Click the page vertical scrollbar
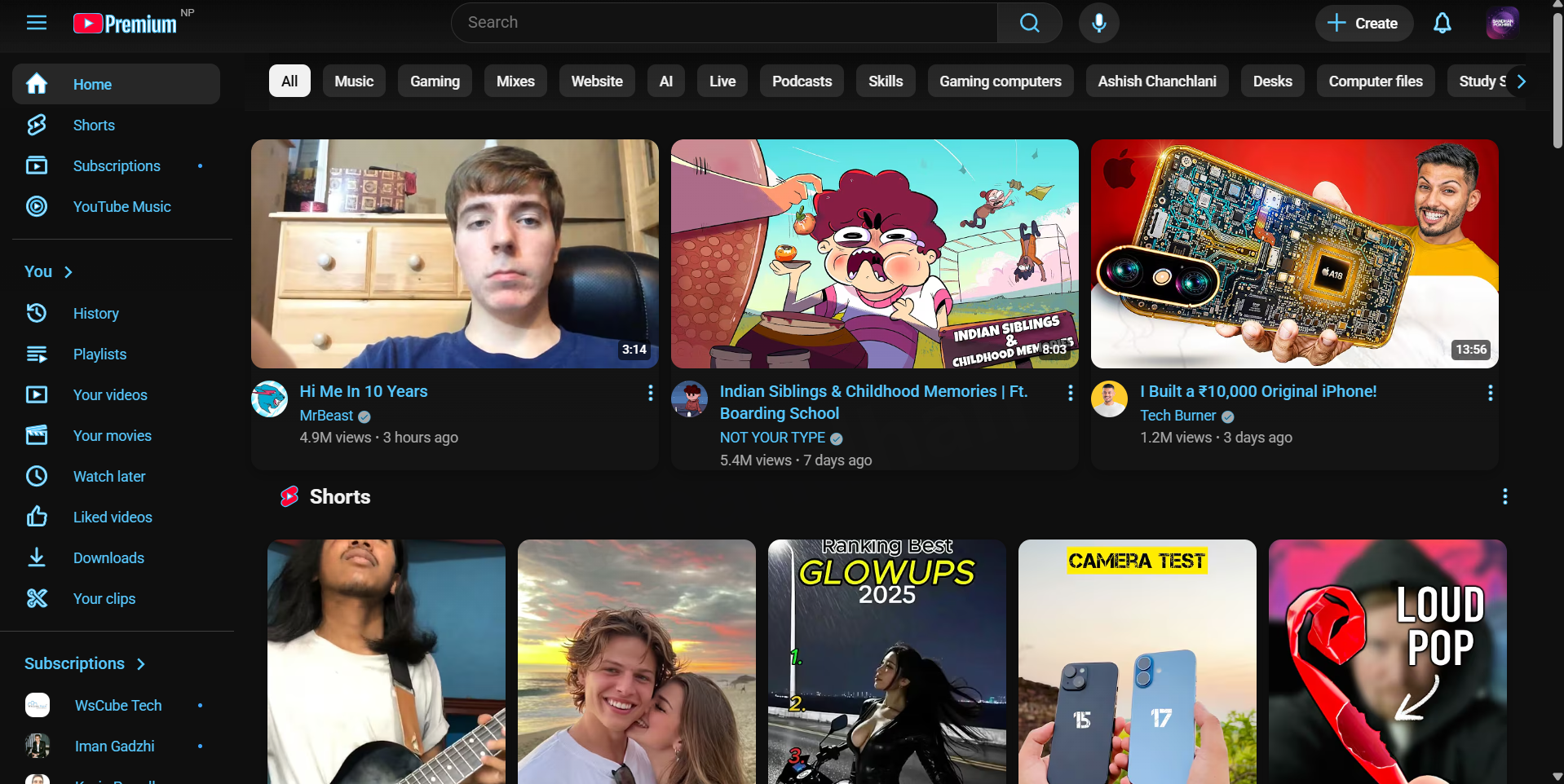 click(1557, 81)
